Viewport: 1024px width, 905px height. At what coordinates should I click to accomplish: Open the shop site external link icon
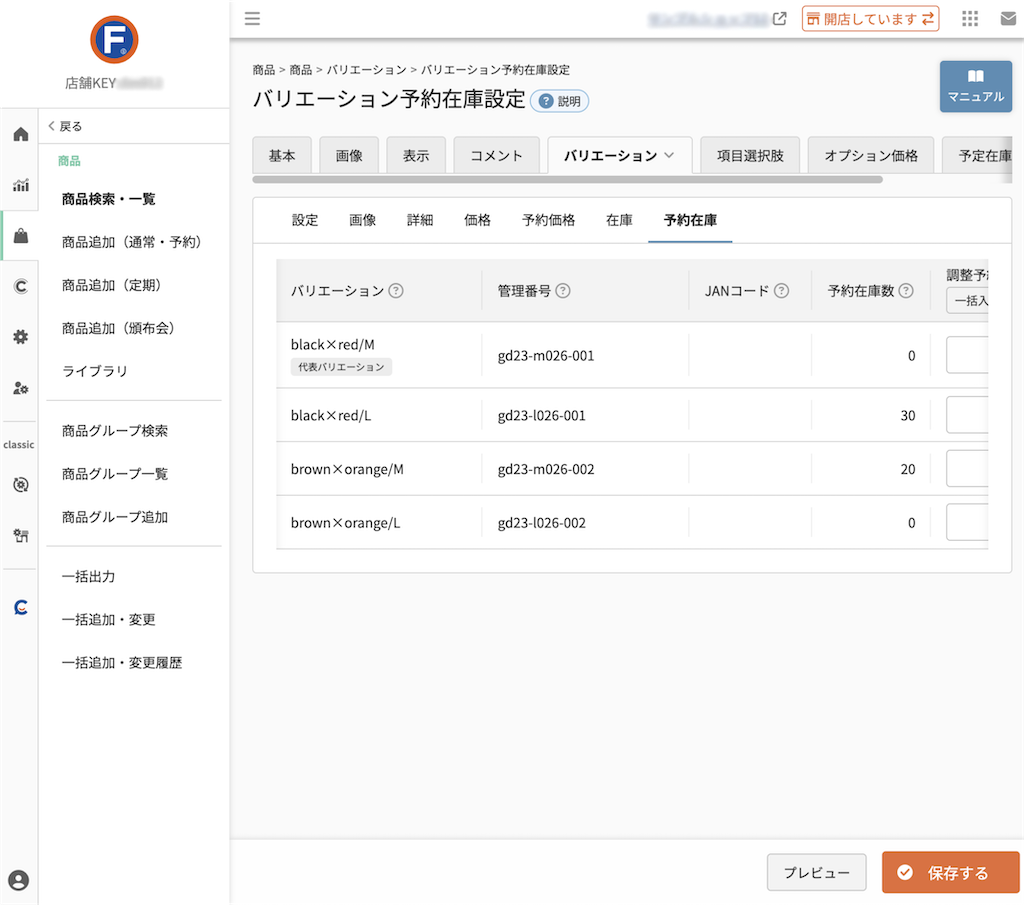[779, 19]
